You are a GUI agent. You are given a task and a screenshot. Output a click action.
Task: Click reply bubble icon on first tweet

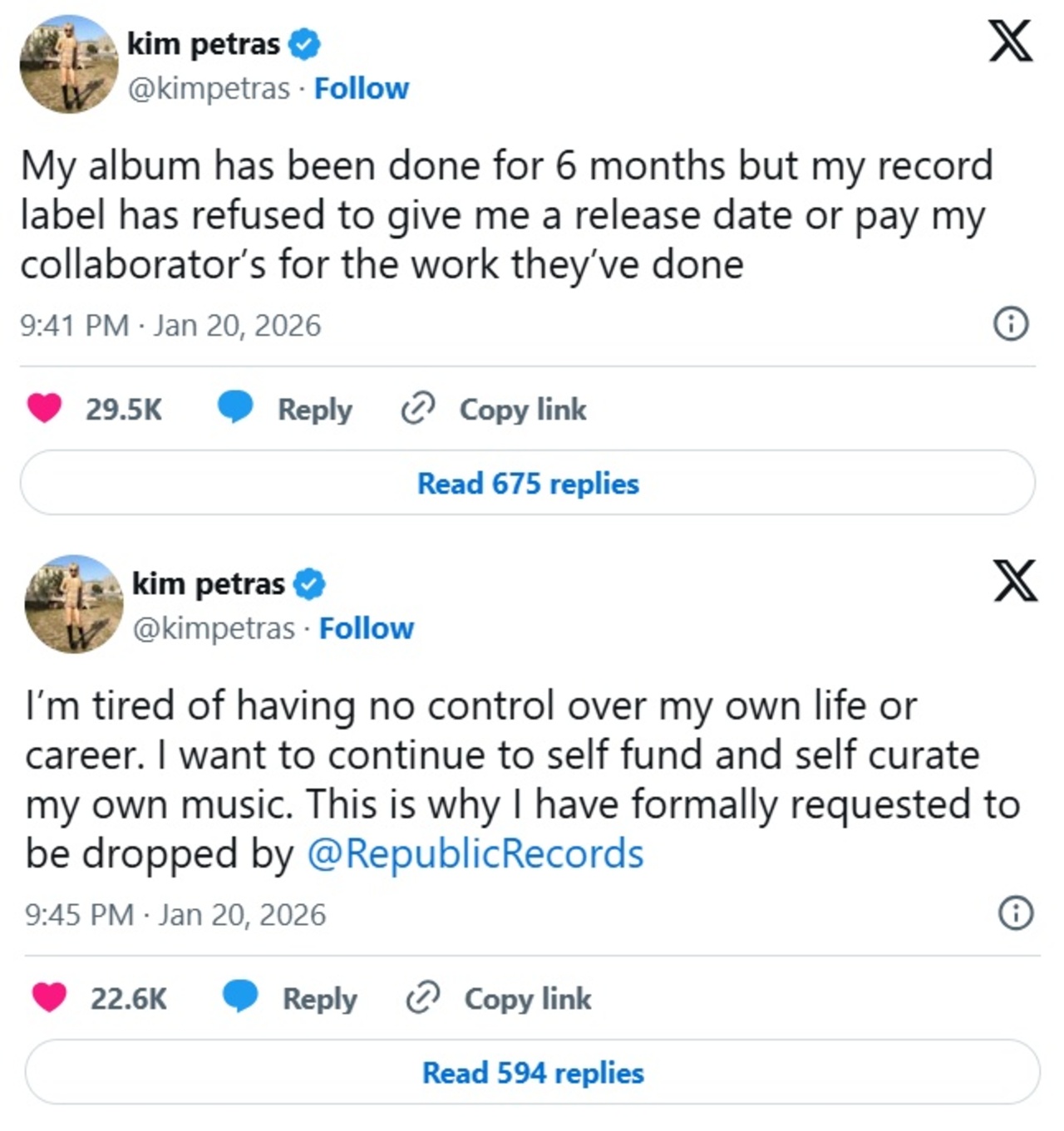(235, 408)
